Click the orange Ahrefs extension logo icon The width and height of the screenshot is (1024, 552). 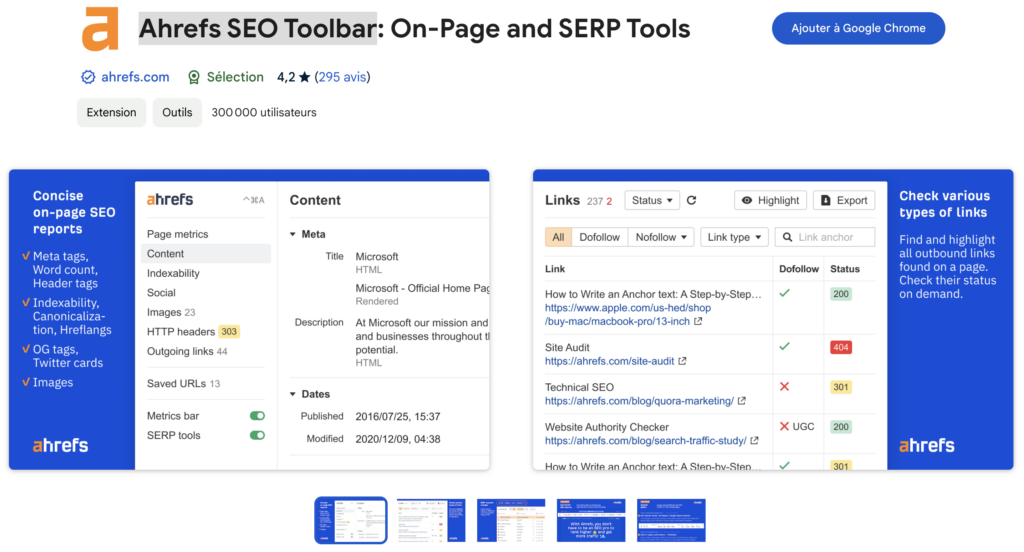(100, 27)
